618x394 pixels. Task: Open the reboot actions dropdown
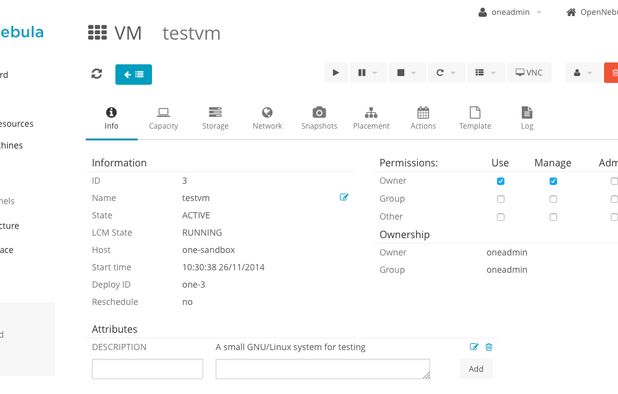coord(446,72)
